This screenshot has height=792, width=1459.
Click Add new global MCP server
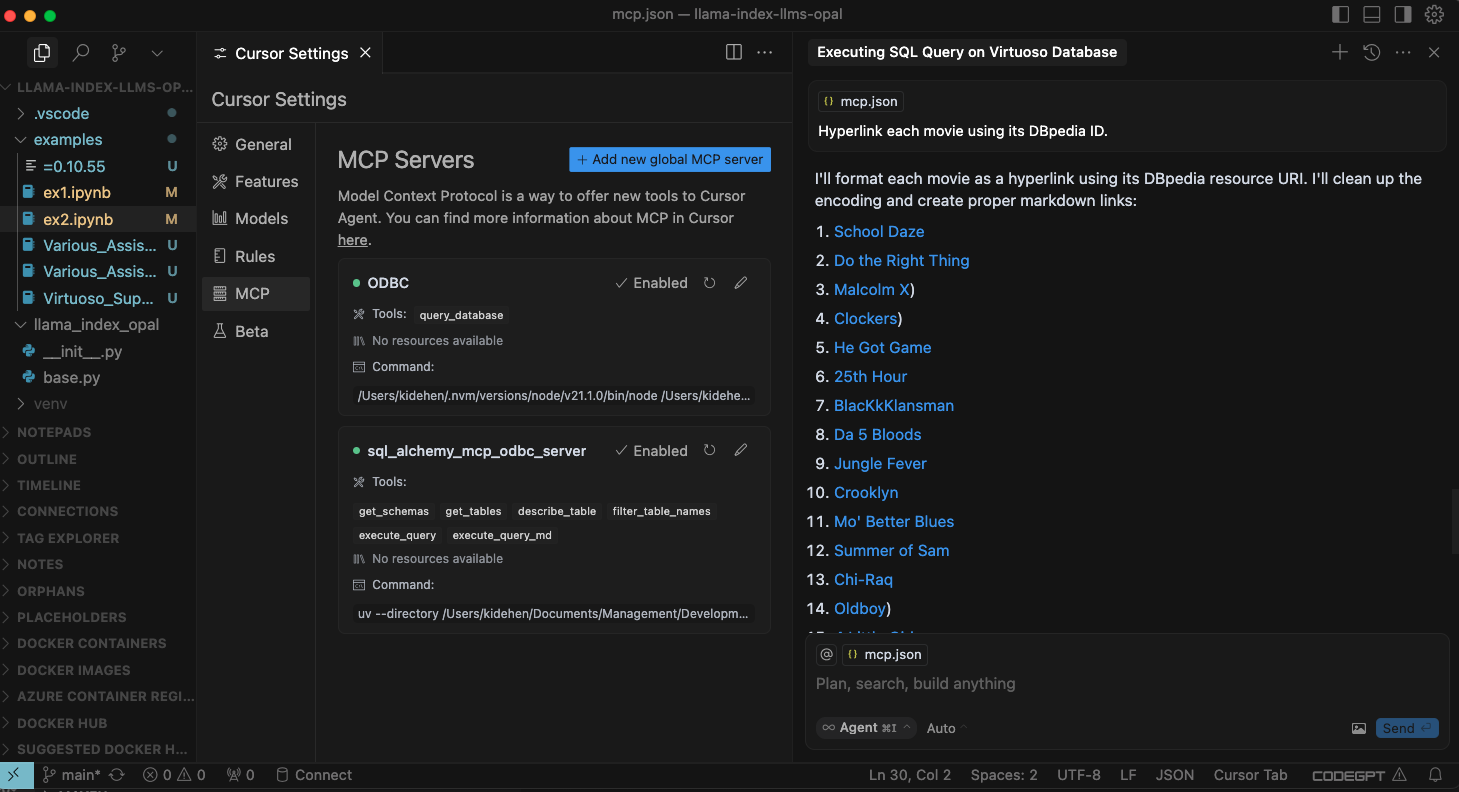670,159
